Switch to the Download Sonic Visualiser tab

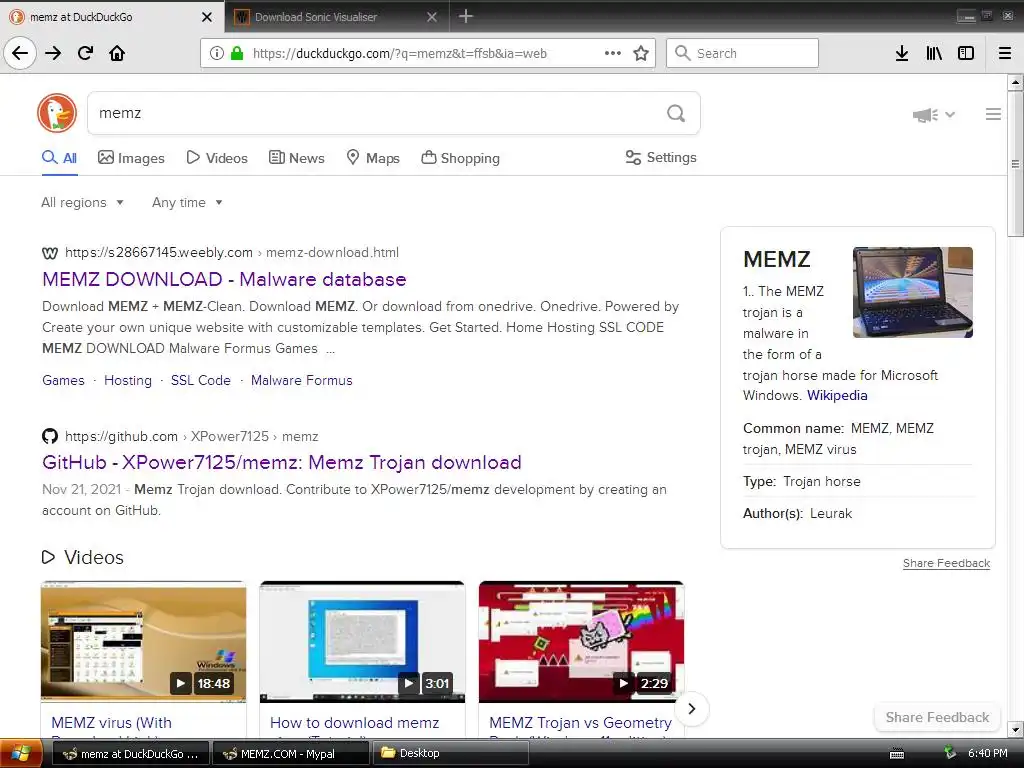tap(336, 17)
